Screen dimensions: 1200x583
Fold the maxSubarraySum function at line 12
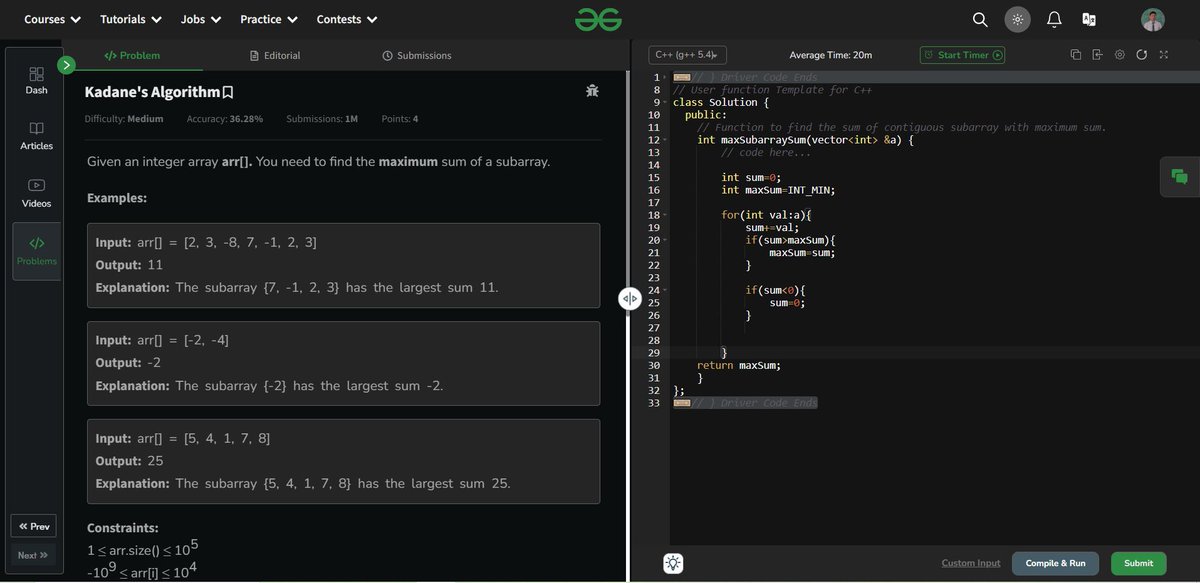coord(665,140)
